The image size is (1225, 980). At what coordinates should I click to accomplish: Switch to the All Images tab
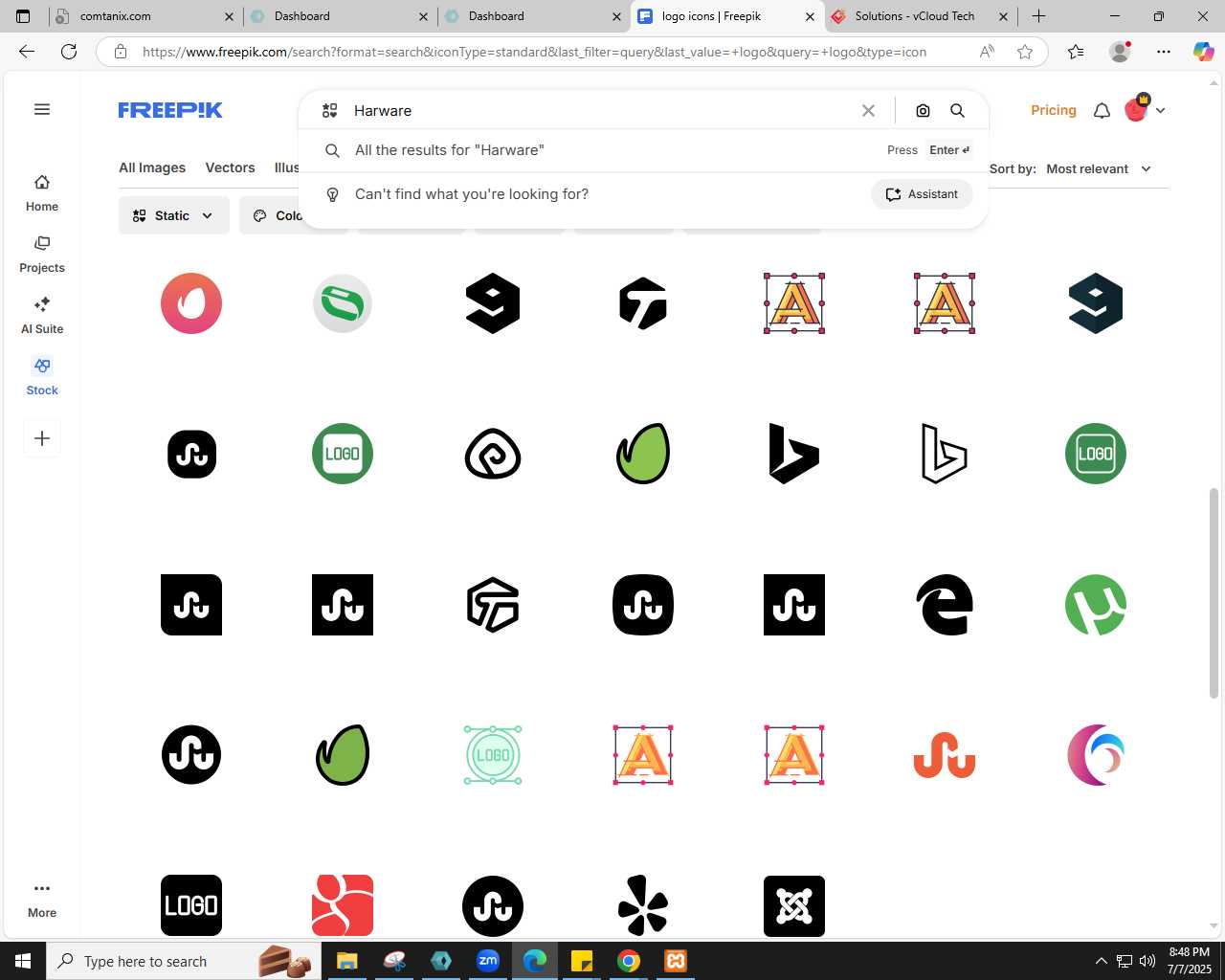point(152,167)
